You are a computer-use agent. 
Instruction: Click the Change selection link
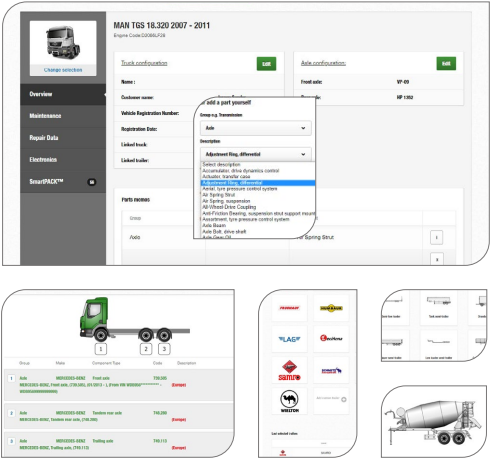[x=63, y=70]
